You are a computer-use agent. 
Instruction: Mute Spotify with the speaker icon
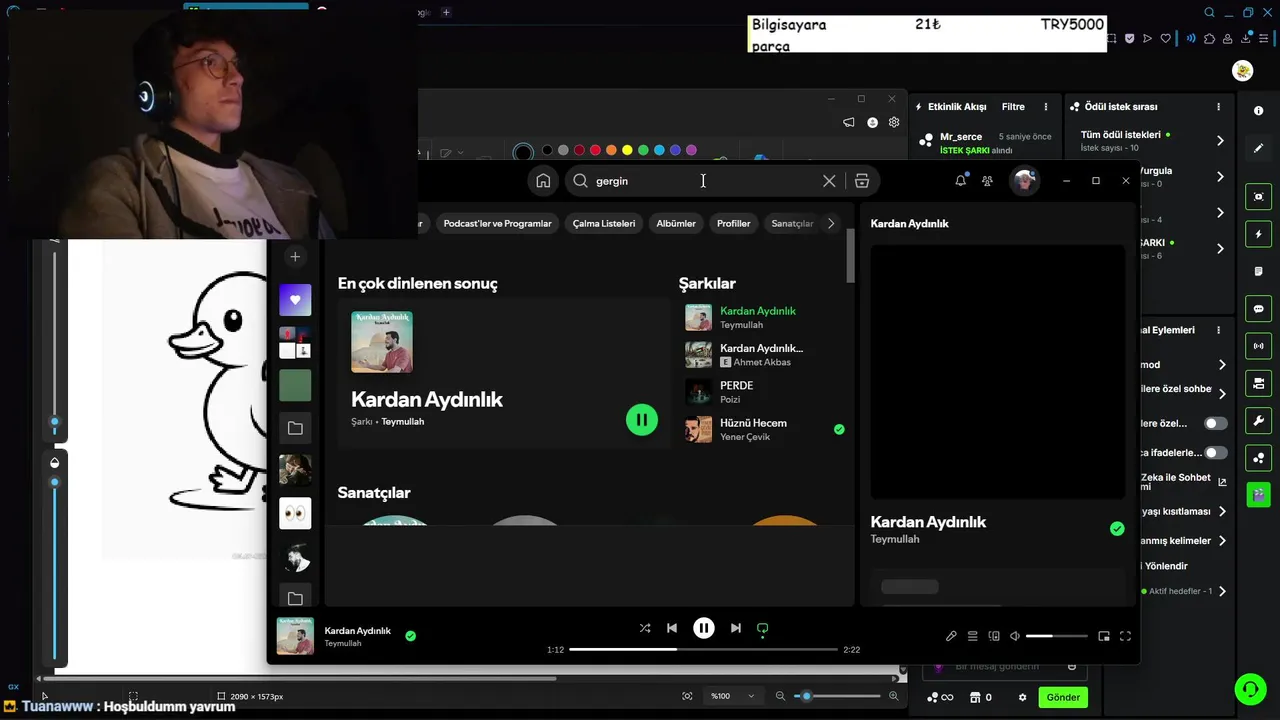point(1015,636)
